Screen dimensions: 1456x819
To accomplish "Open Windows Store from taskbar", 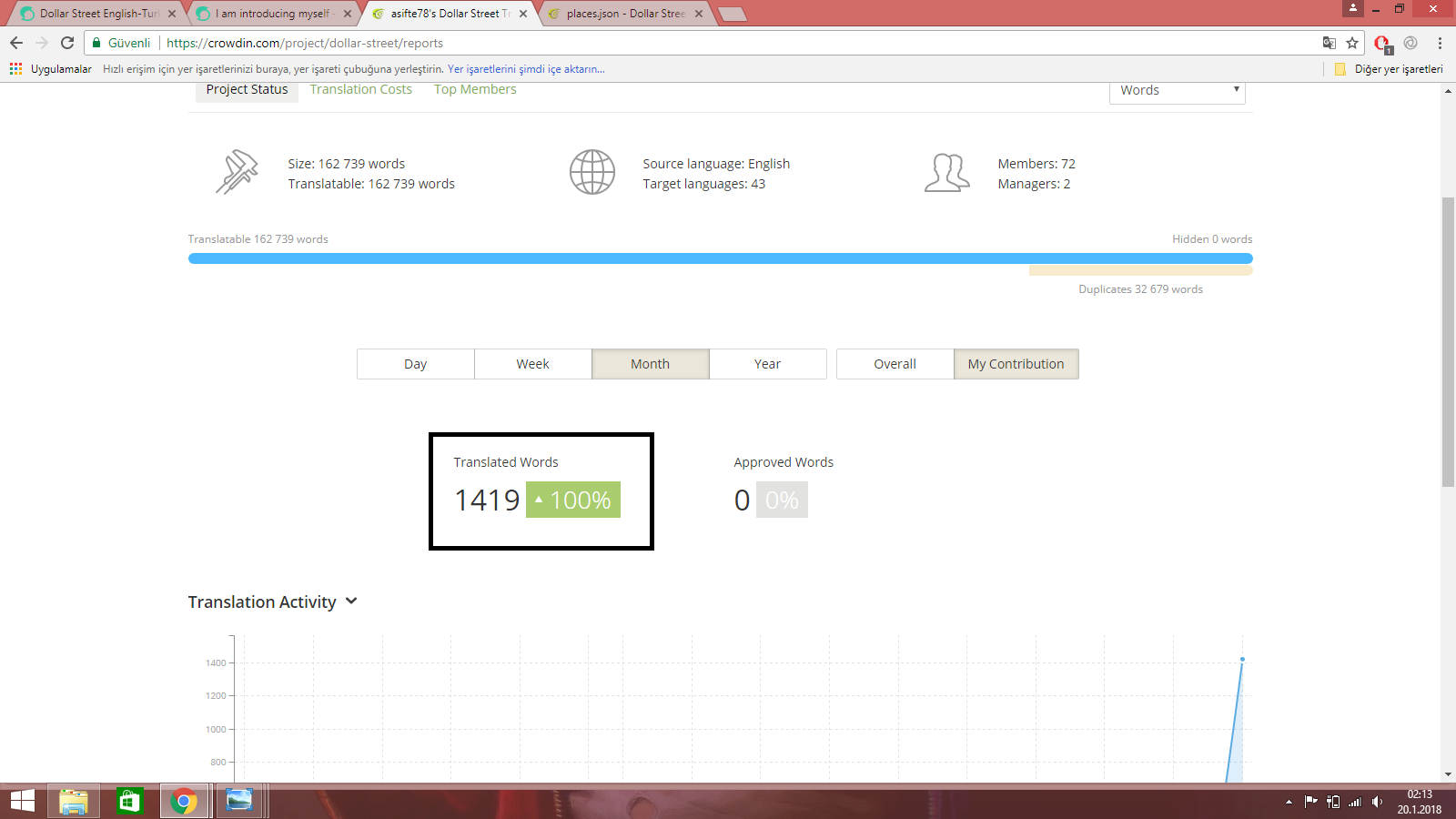I will pos(129,802).
